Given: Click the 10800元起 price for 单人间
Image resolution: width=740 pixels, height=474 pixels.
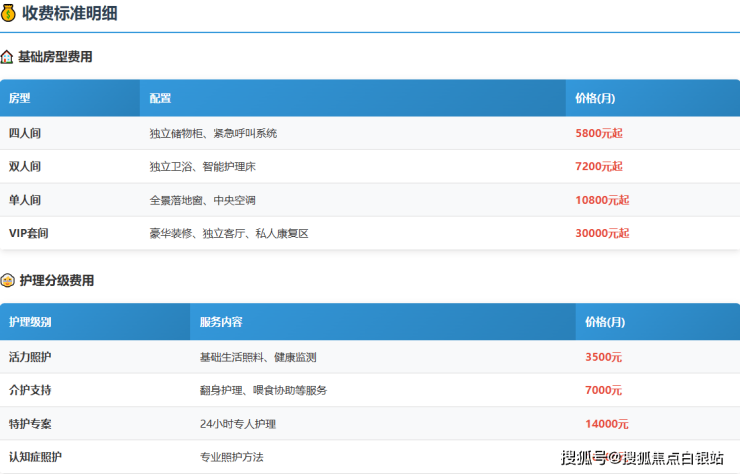Looking at the screenshot, I should [602, 200].
